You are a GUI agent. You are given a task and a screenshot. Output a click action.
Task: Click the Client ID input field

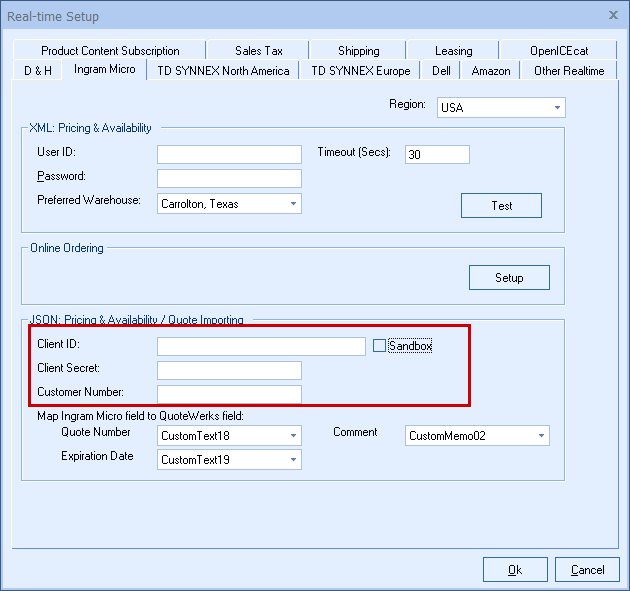pyautogui.click(x=261, y=346)
